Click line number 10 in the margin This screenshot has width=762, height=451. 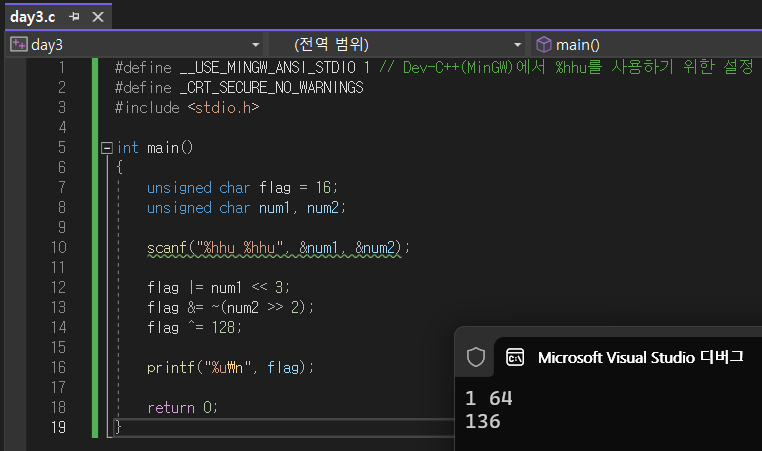tap(58, 247)
